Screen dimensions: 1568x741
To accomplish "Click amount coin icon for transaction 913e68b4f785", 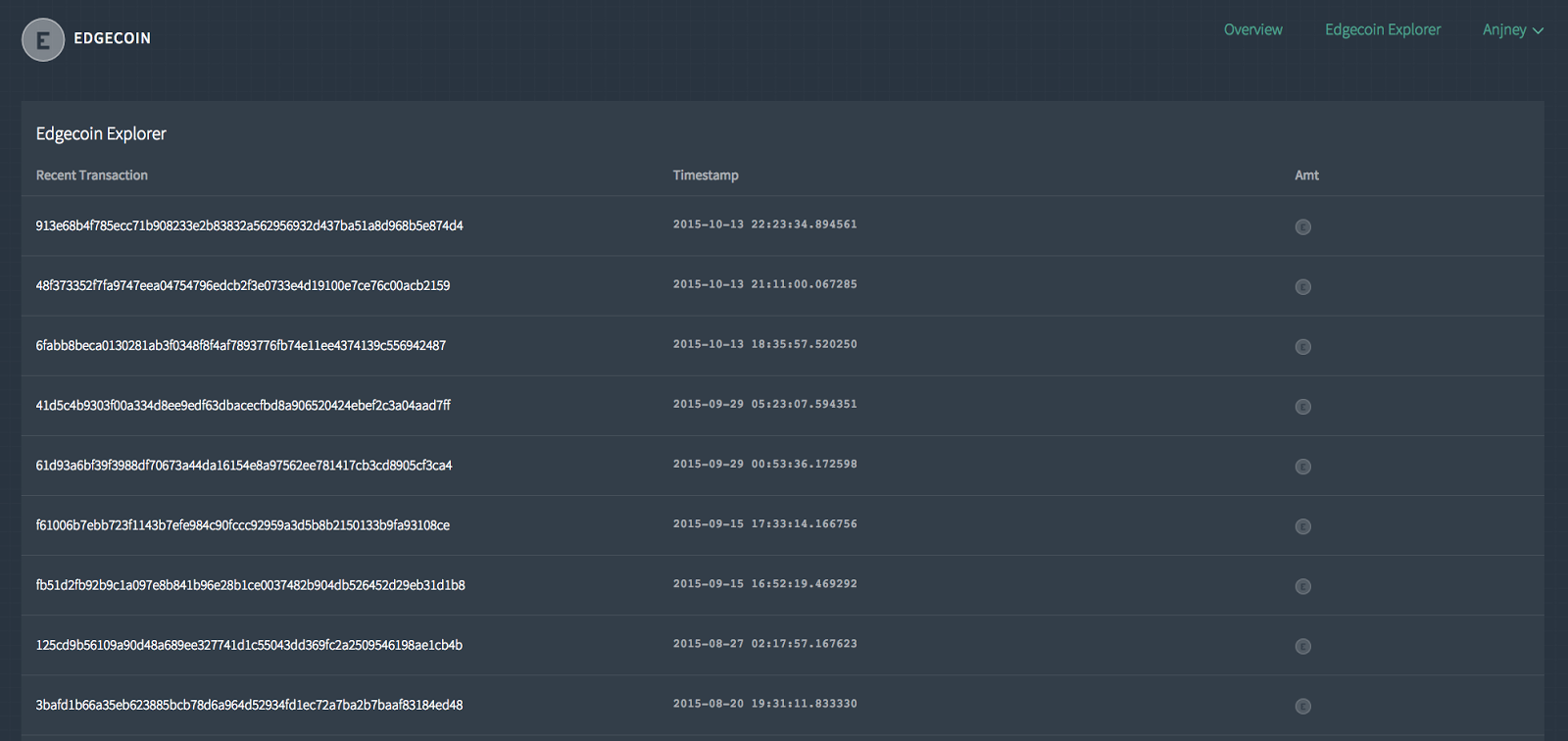I will (1303, 227).
